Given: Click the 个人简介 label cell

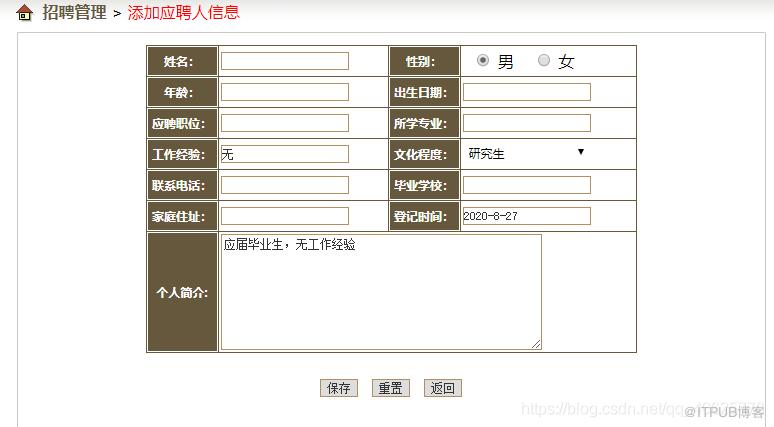Looking at the screenshot, I should [182, 292].
